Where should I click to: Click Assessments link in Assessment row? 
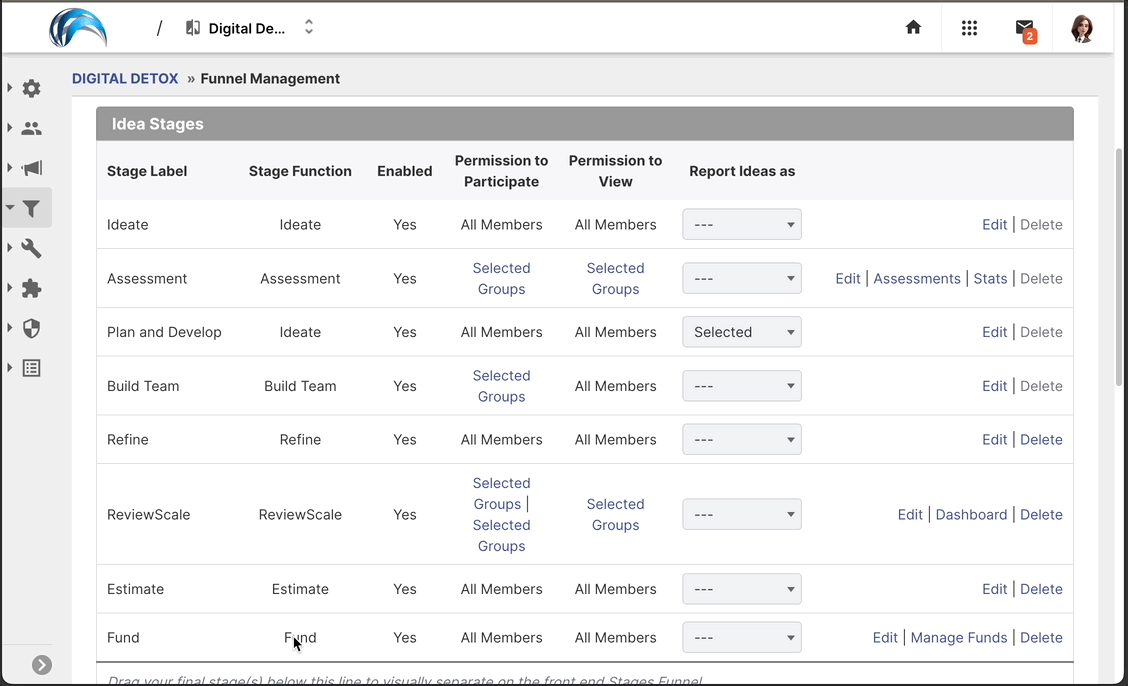coord(916,279)
